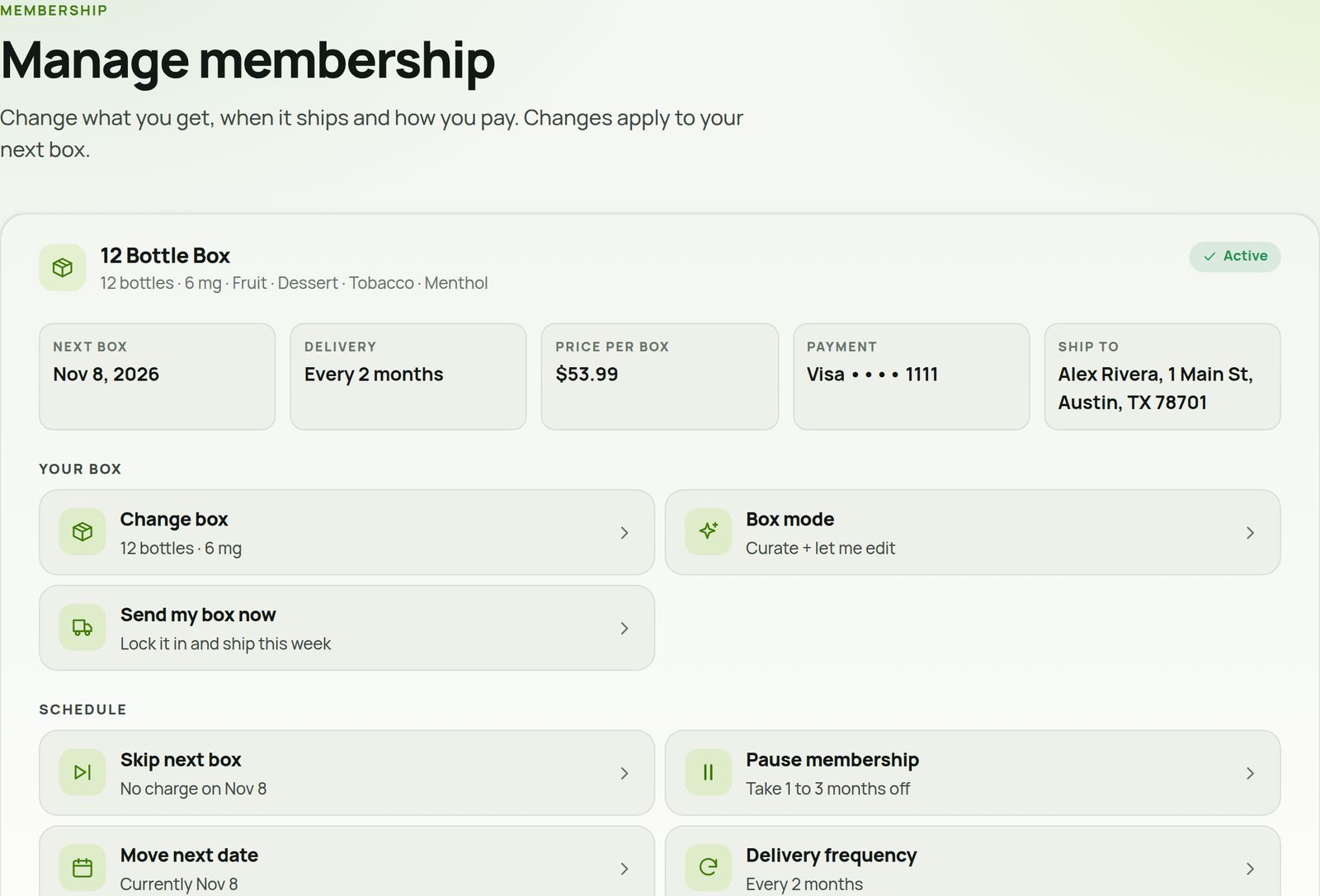Click the Curate + let me edit text
The width and height of the screenshot is (1320, 896).
(820, 549)
